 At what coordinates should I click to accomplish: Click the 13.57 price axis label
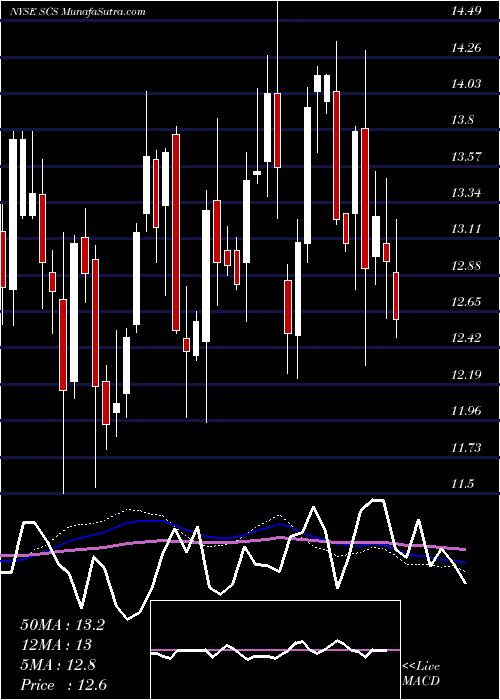point(466,156)
